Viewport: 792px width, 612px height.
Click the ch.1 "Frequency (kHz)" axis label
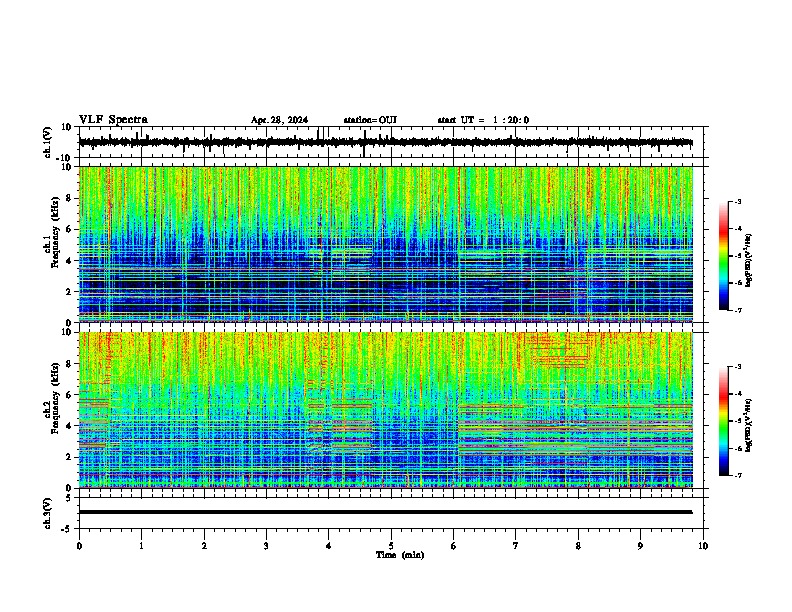coord(55,233)
